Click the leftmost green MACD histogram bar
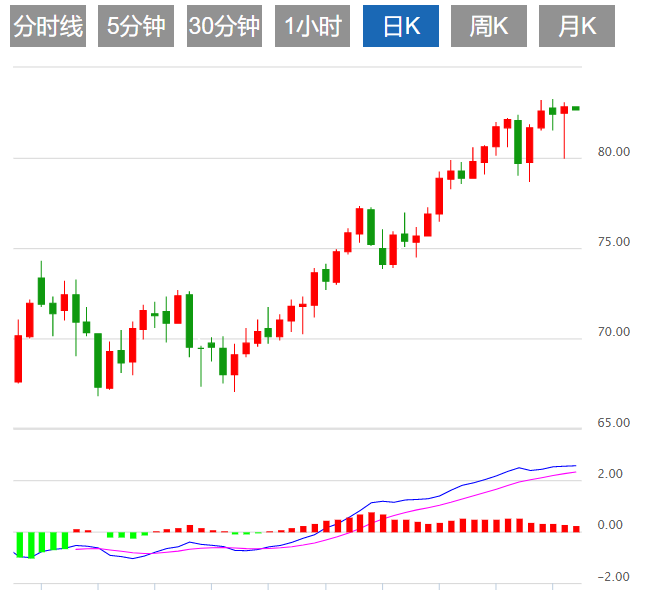The height and width of the screenshot is (590, 653). [x=18, y=544]
